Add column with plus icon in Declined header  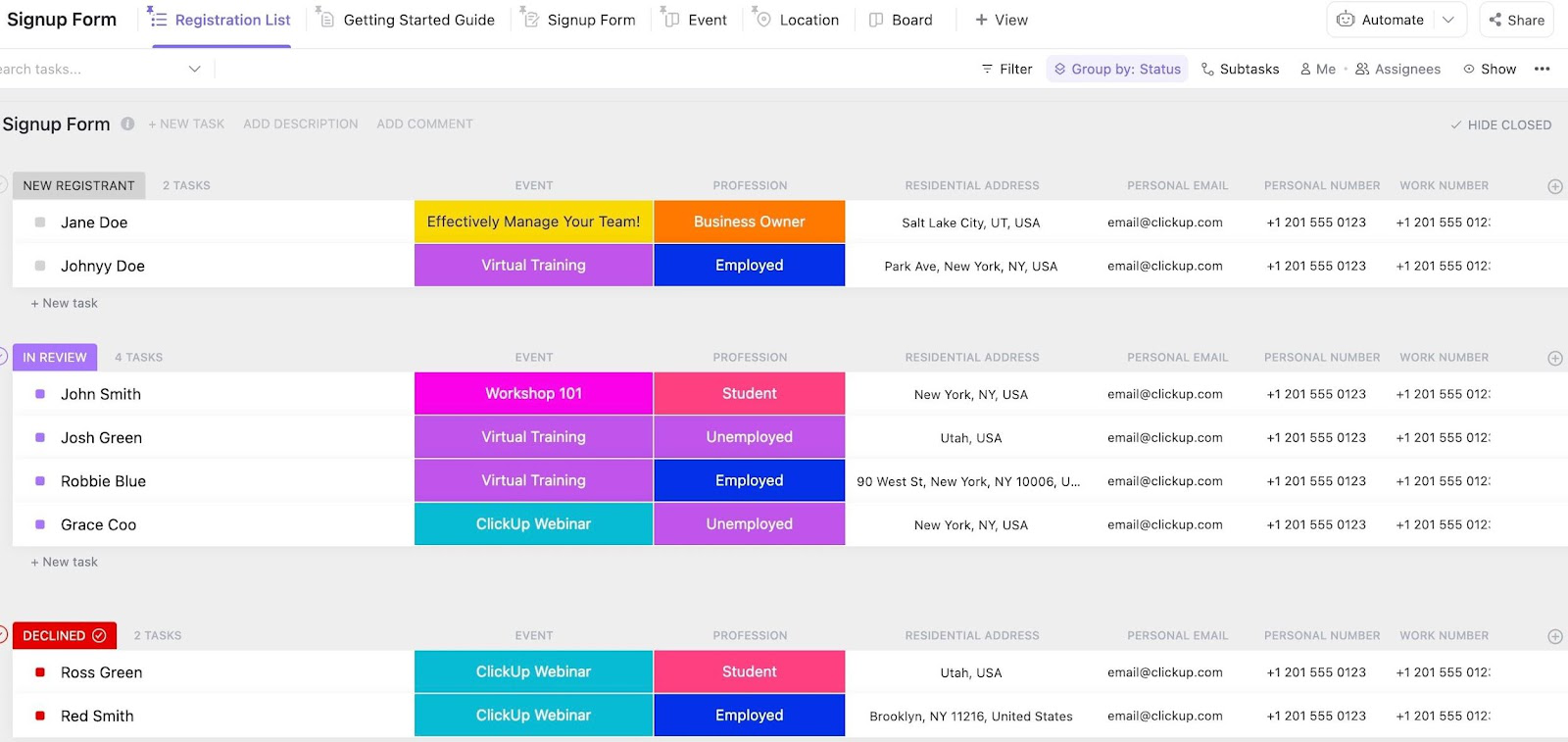[x=1554, y=637]
